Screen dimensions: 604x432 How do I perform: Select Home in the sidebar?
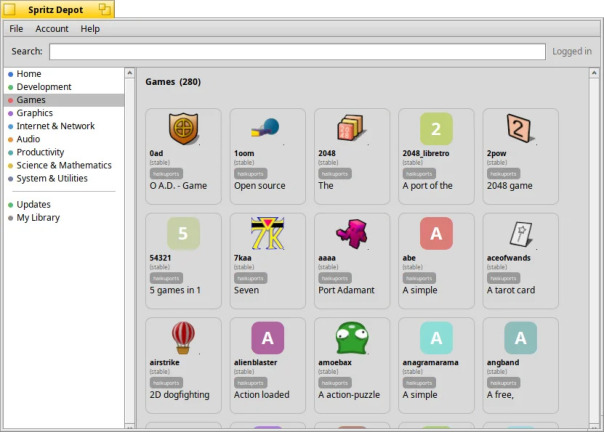(64, 74)
